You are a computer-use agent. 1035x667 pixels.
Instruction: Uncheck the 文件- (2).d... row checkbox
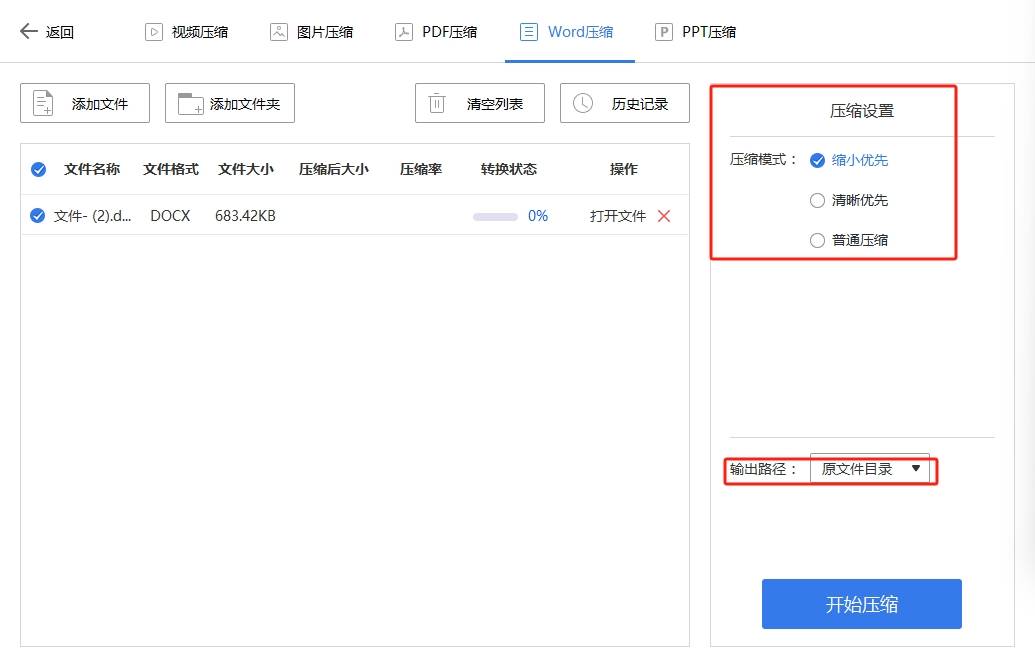tap(38, 216)
